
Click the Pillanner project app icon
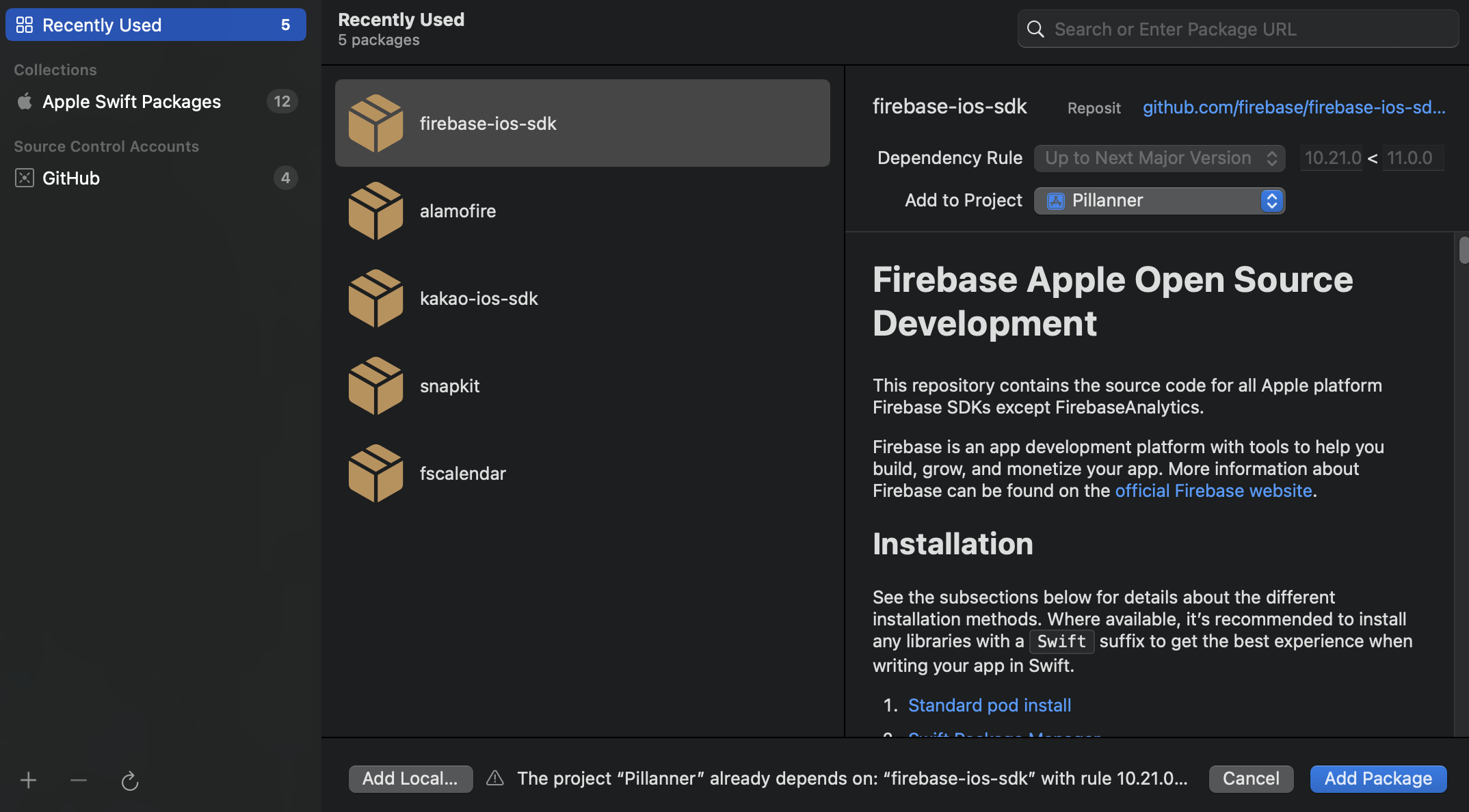pyautogui.click(x=1056, y=201)
